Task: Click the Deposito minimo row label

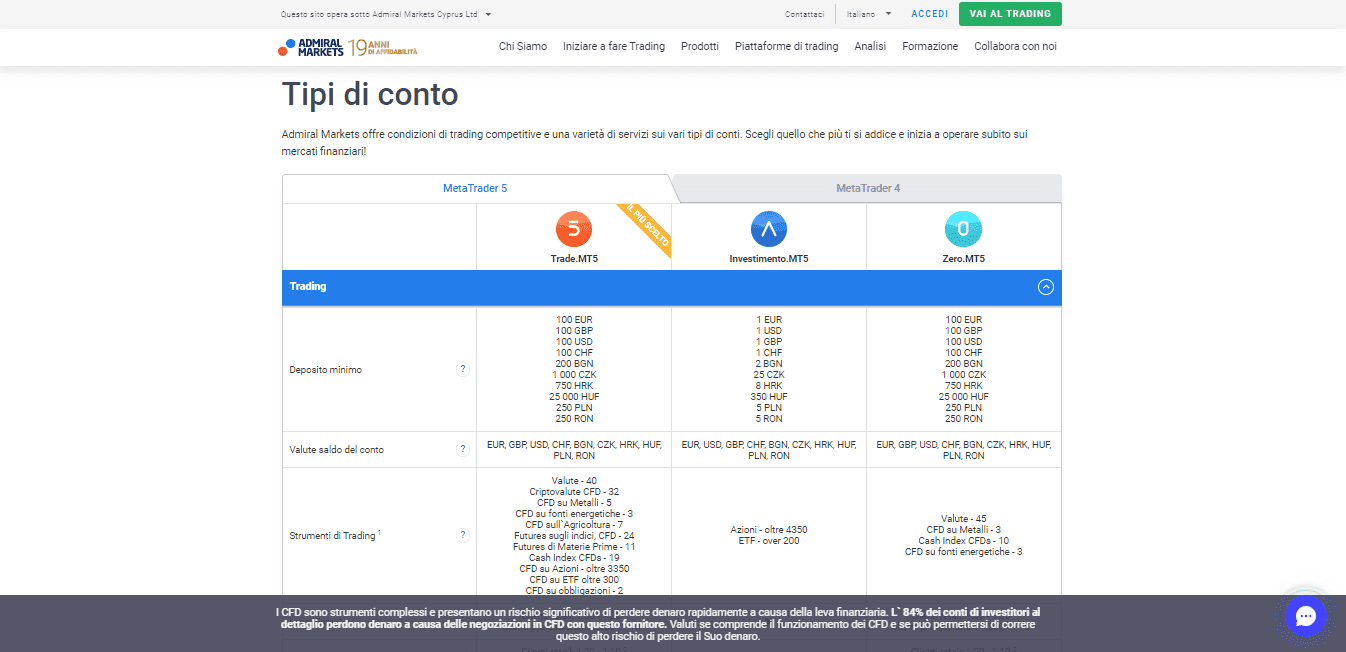Action: (x=325, y=370)
